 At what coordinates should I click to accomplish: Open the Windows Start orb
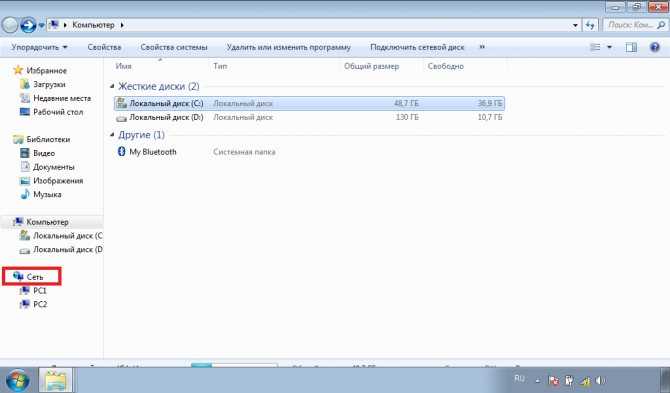(16, 380)
